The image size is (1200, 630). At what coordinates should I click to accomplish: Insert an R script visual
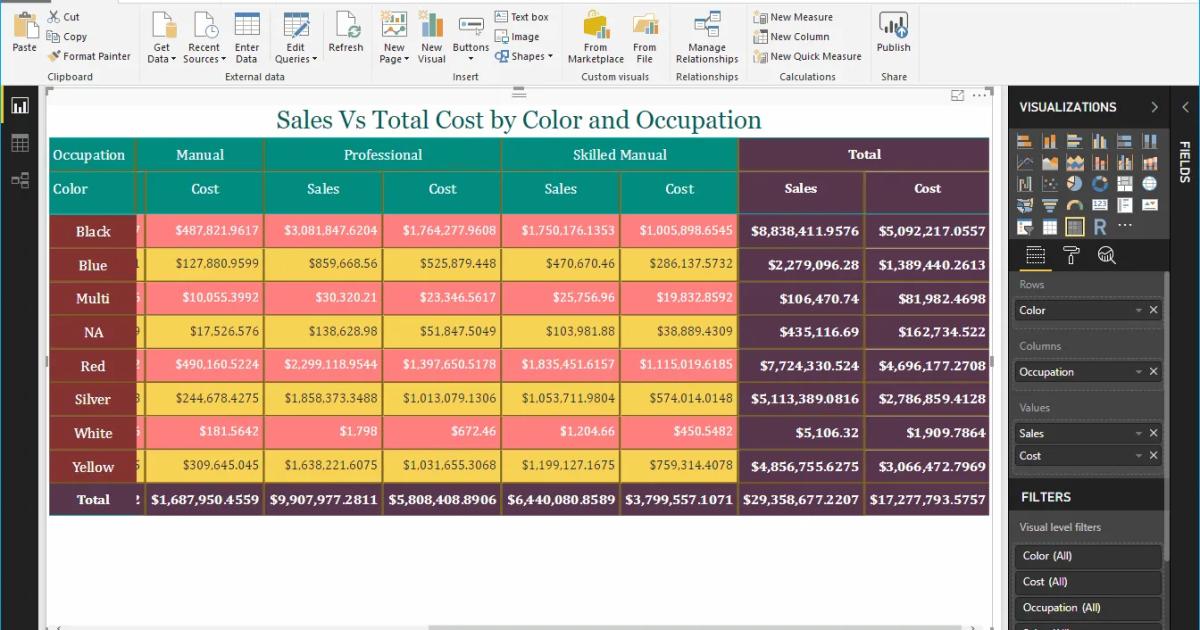(x=1100, y=227)
